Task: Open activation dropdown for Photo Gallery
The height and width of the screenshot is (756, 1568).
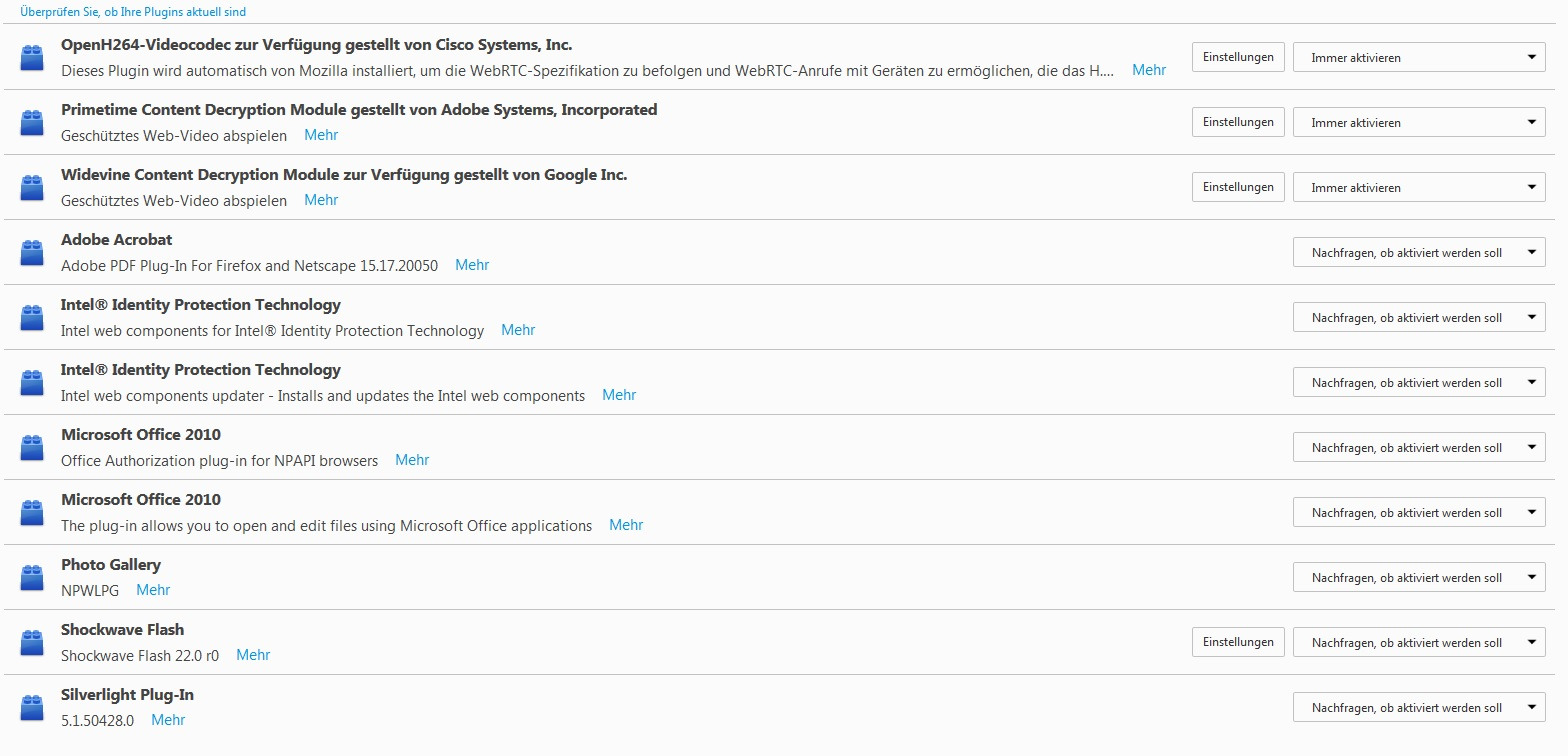Action: [x=1419, y=578]
